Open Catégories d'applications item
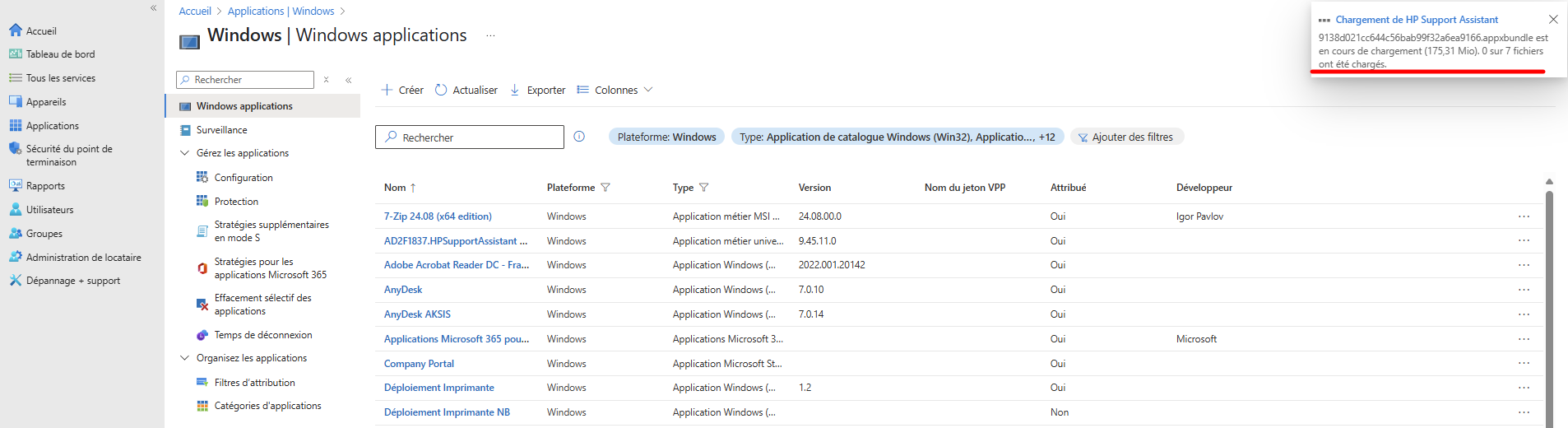The width and height of the screenshot is (1568, 428). coord(267,406)
